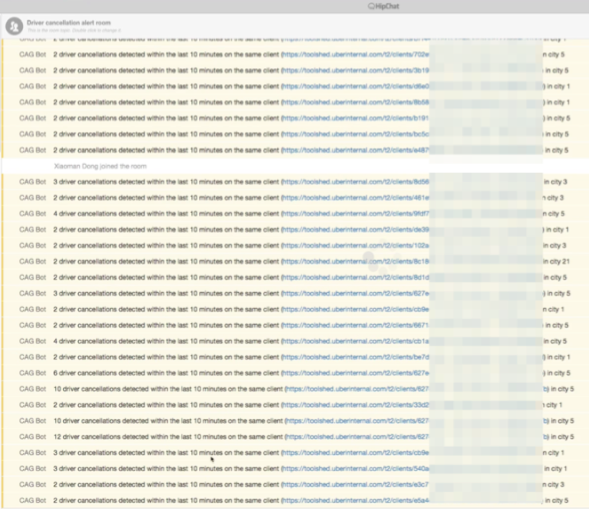Click CAG Bot sender name on client e5a4 row
Viewport: 589px width, 509px height.
coord(33,500)
